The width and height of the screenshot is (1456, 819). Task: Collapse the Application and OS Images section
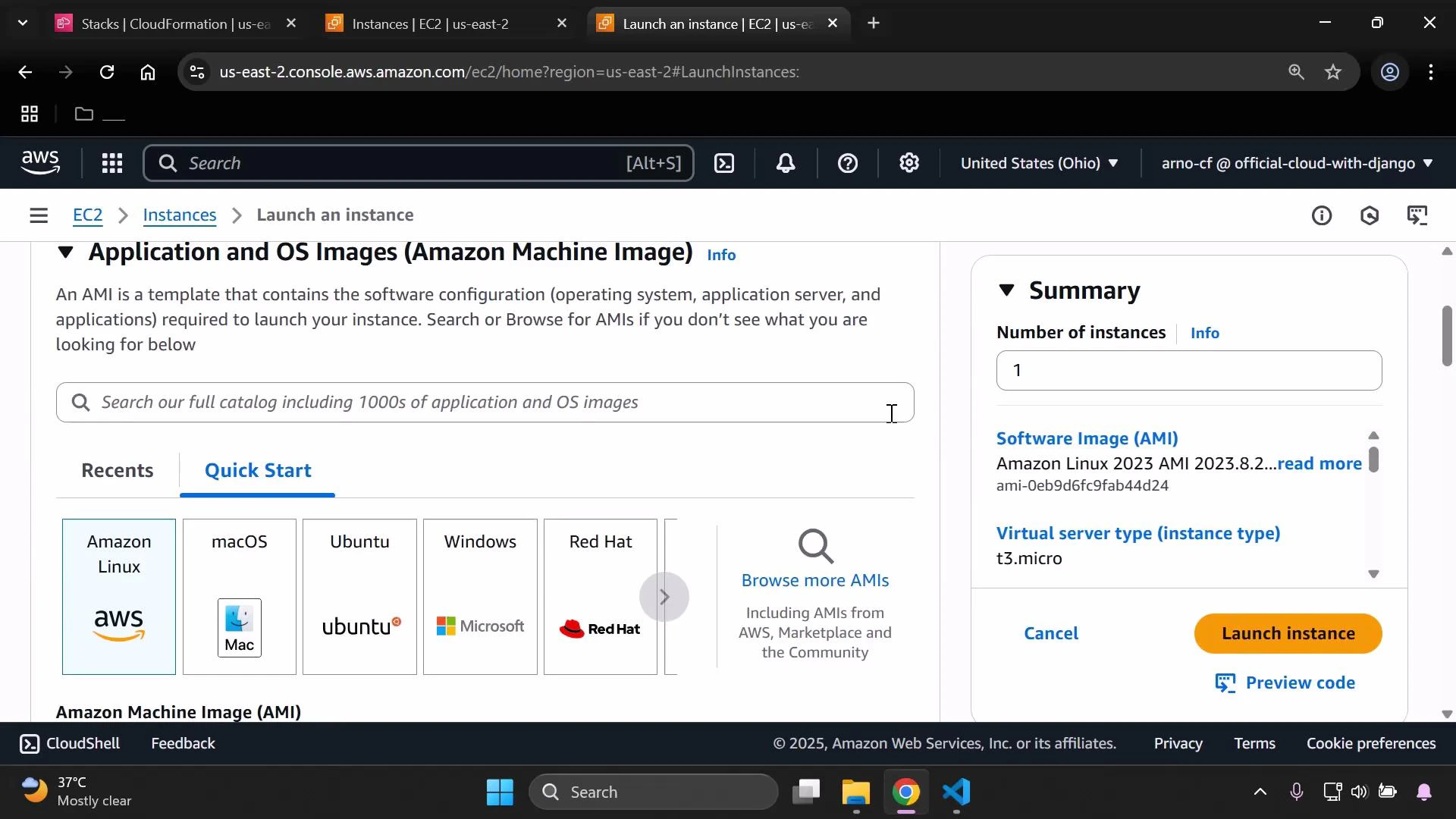65,253
